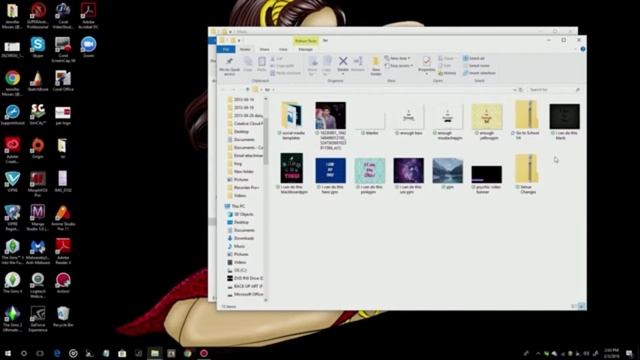Tick checkbox of I can do this pink
The image size is (640, 360).
coord(357,187)
